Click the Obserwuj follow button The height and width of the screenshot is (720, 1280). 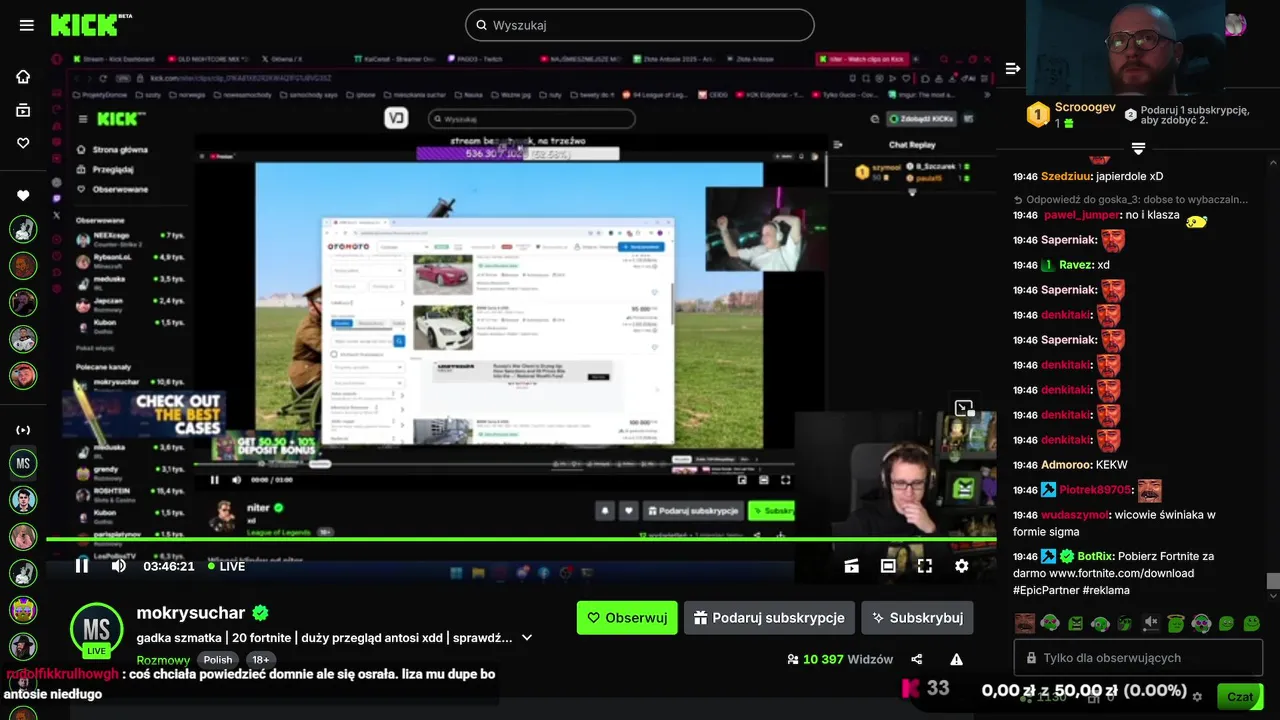(627, 618)
